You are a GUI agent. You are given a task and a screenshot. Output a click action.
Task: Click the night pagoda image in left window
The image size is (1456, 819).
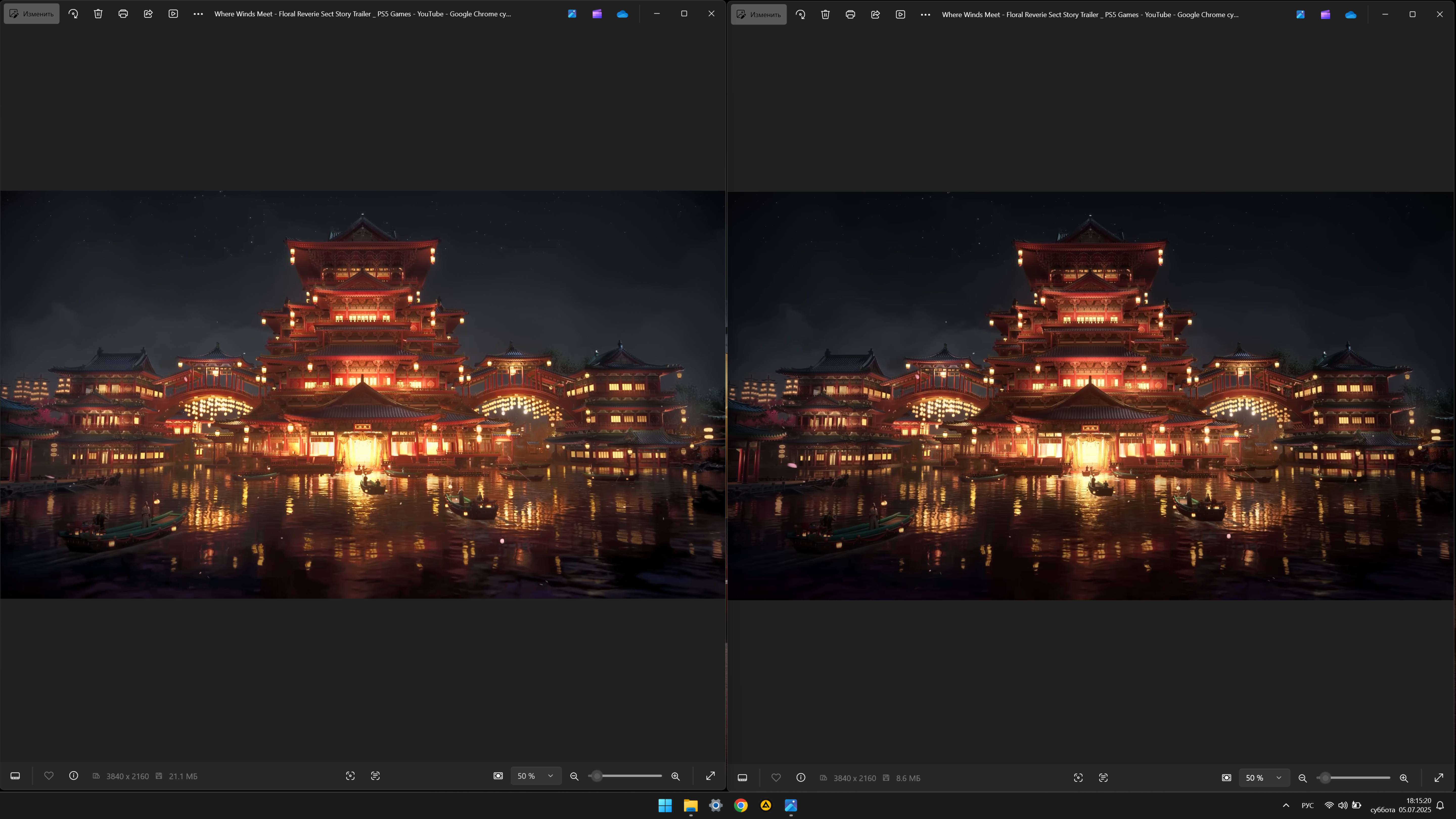click(363, 395)
